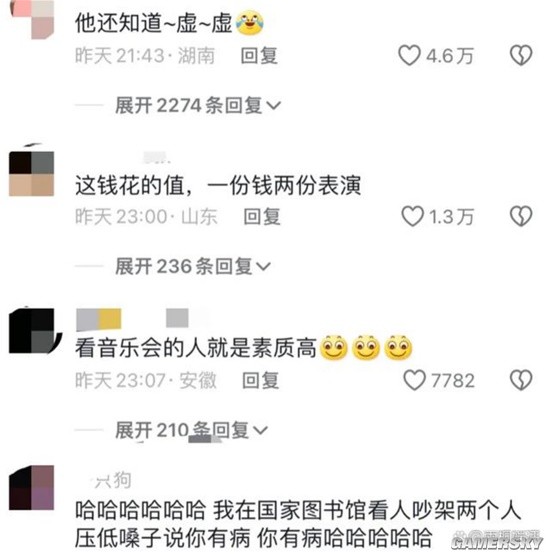Tap the crying-laughing emoji in first comment
The height and width of the screenshot is (556, 550).
pos(249,23)
